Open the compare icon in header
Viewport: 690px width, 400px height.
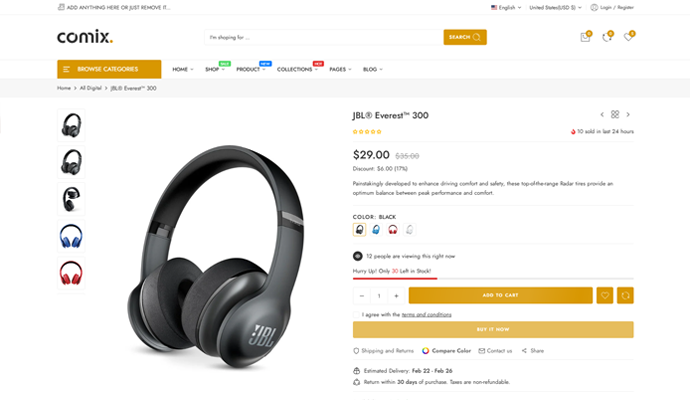point(606,37)
